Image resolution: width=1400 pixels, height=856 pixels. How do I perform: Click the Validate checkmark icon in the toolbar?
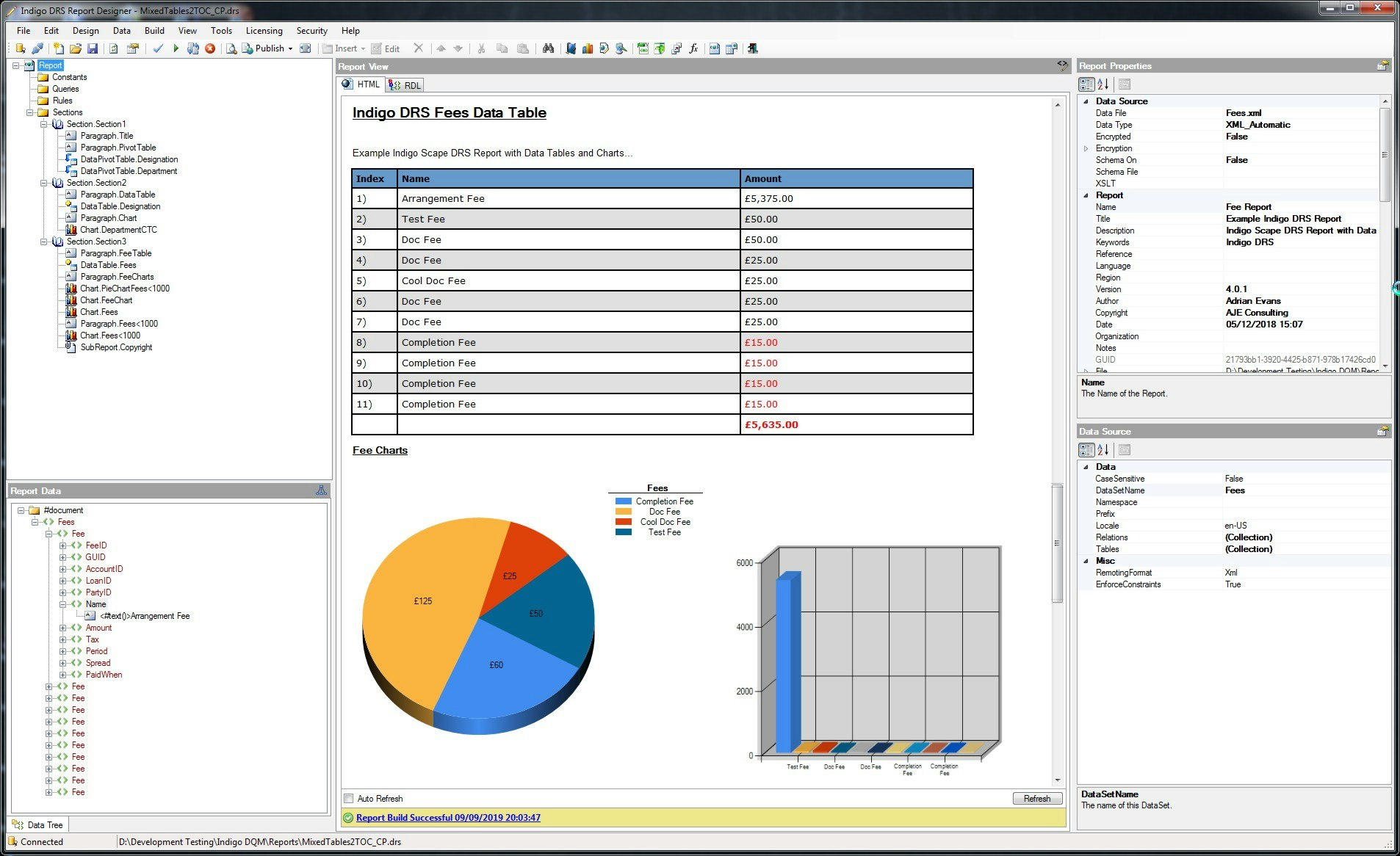[157, 48]
